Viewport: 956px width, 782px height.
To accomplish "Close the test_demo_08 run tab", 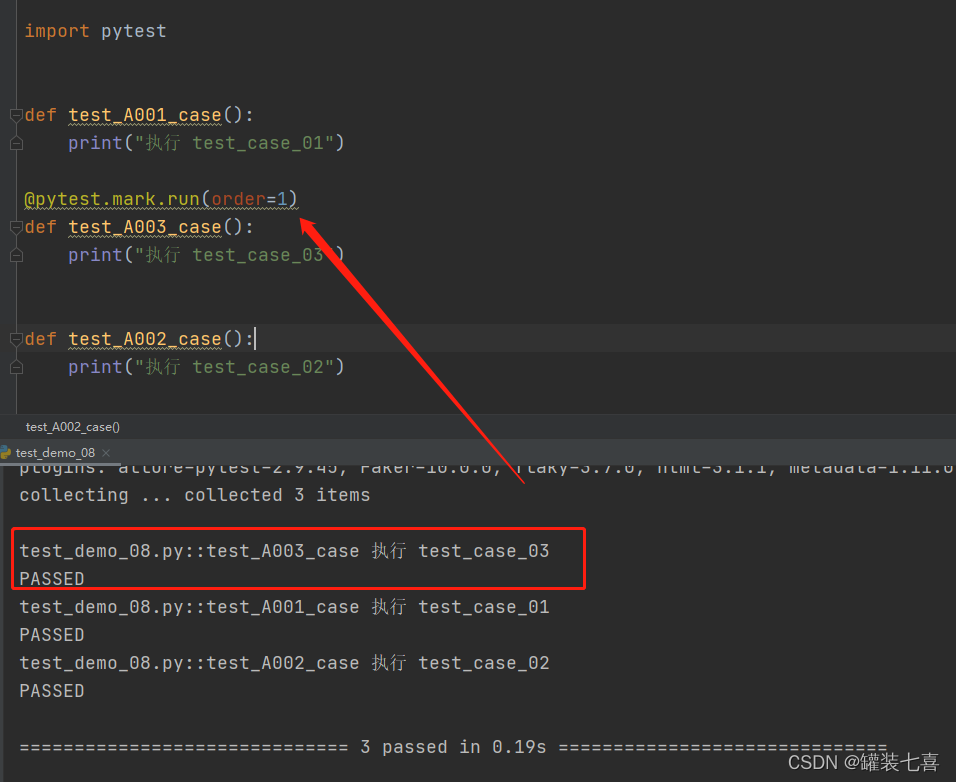I will pos(106,453).
